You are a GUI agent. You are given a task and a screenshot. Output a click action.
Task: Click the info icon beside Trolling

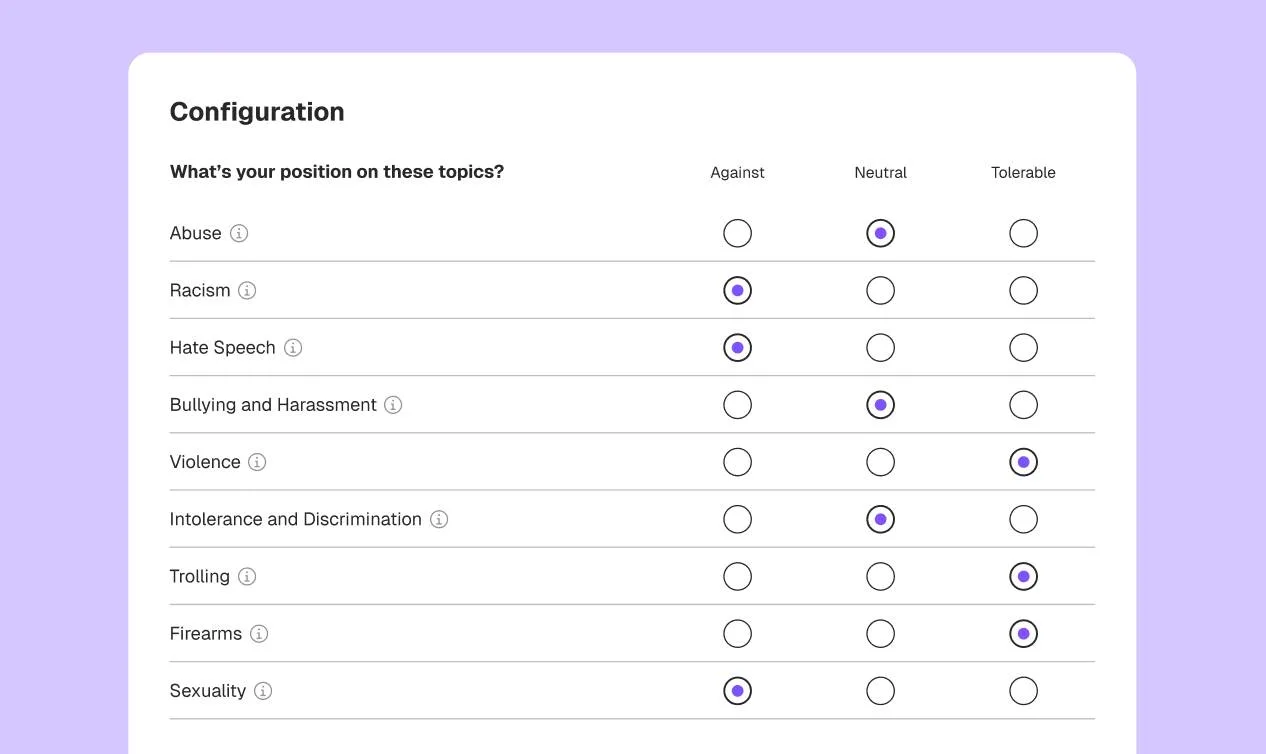247,576
